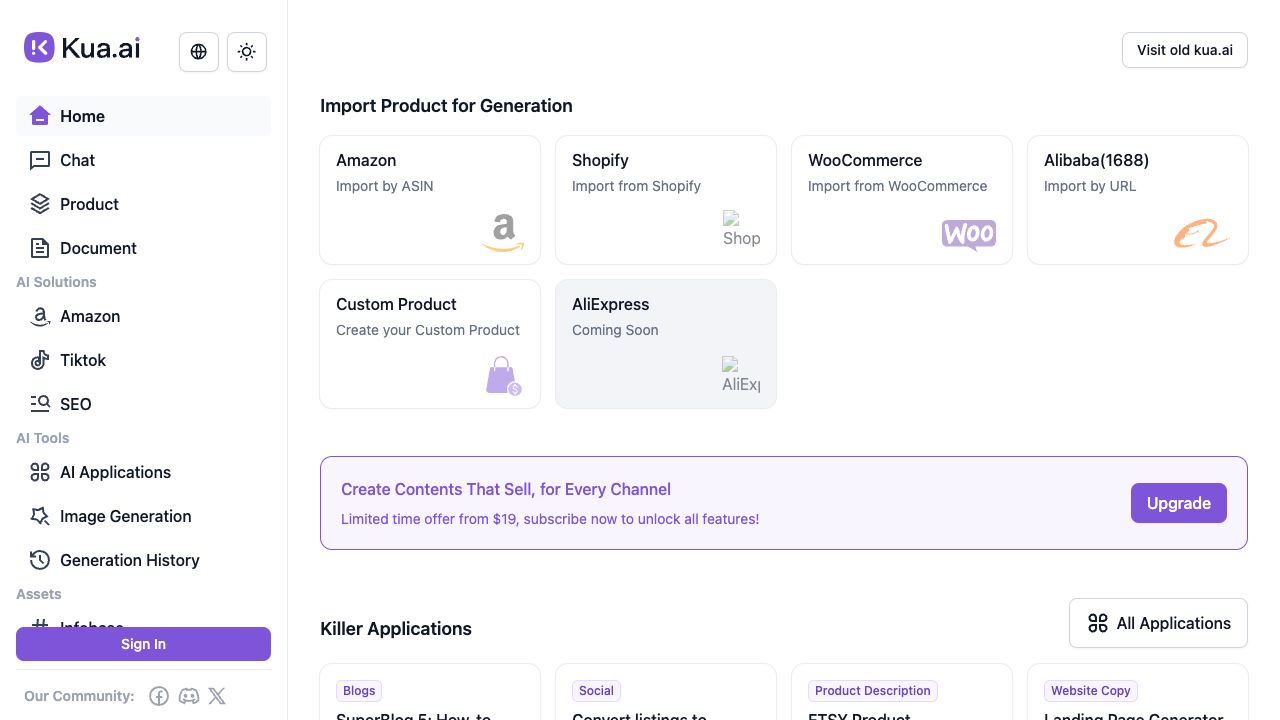Open the language globe selector
1280x720 pixels.
(x=199, y=52)
